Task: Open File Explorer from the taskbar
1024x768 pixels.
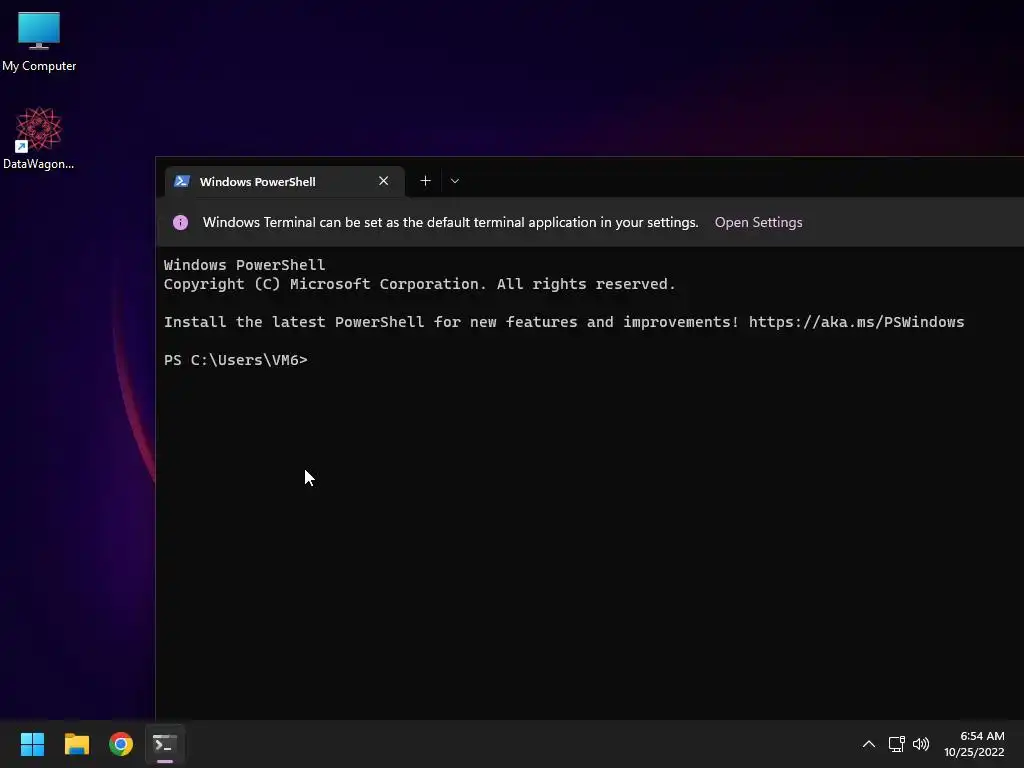Action: click(x=76, y=744)
